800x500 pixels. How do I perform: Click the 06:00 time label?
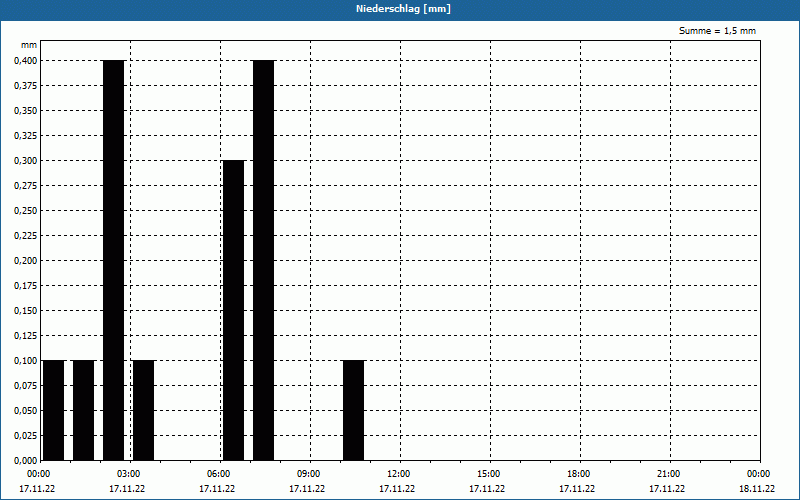click(218, 474)
